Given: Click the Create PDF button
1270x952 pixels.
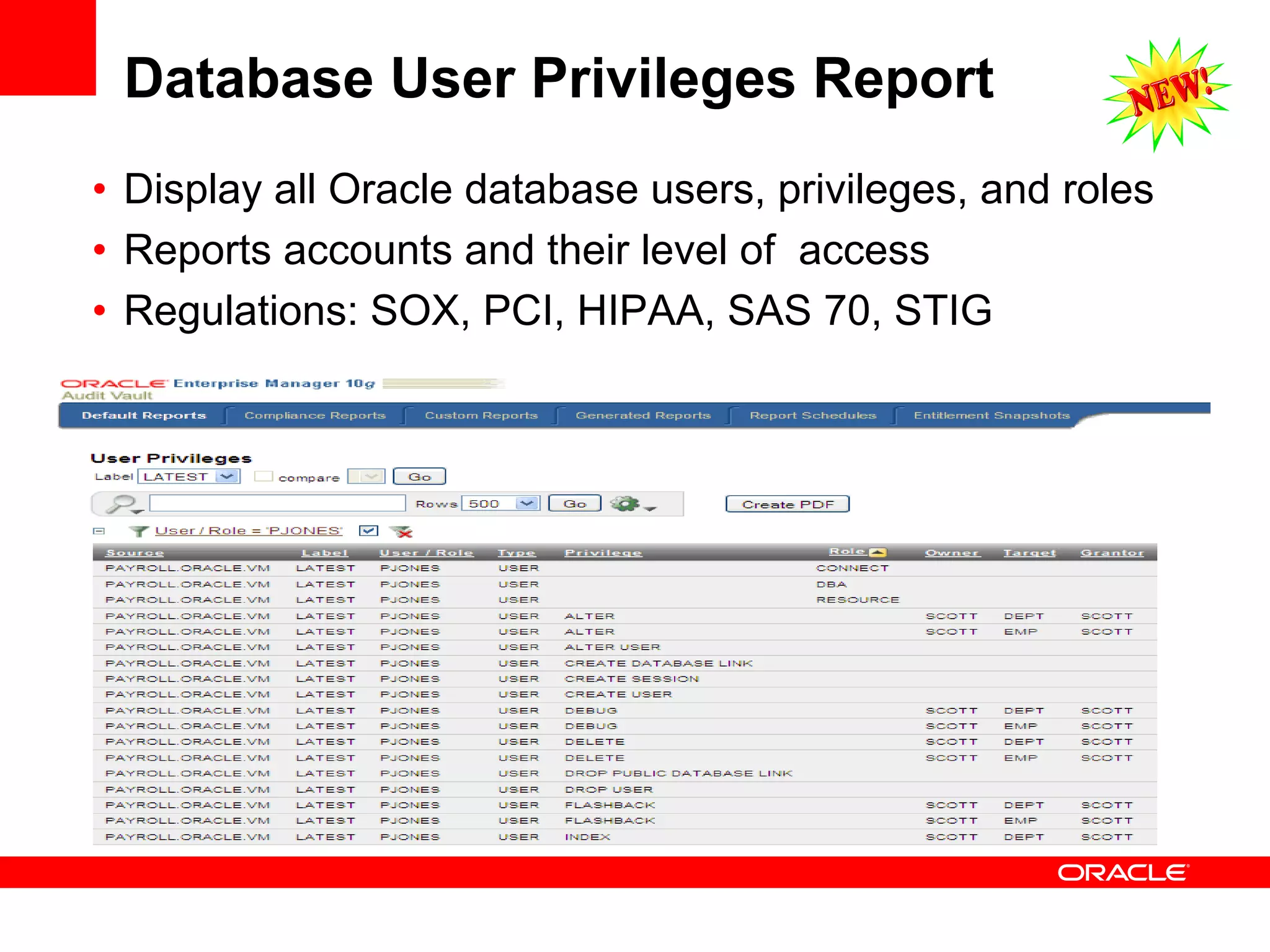Looking at the screenshot, I should coord(788,504).
